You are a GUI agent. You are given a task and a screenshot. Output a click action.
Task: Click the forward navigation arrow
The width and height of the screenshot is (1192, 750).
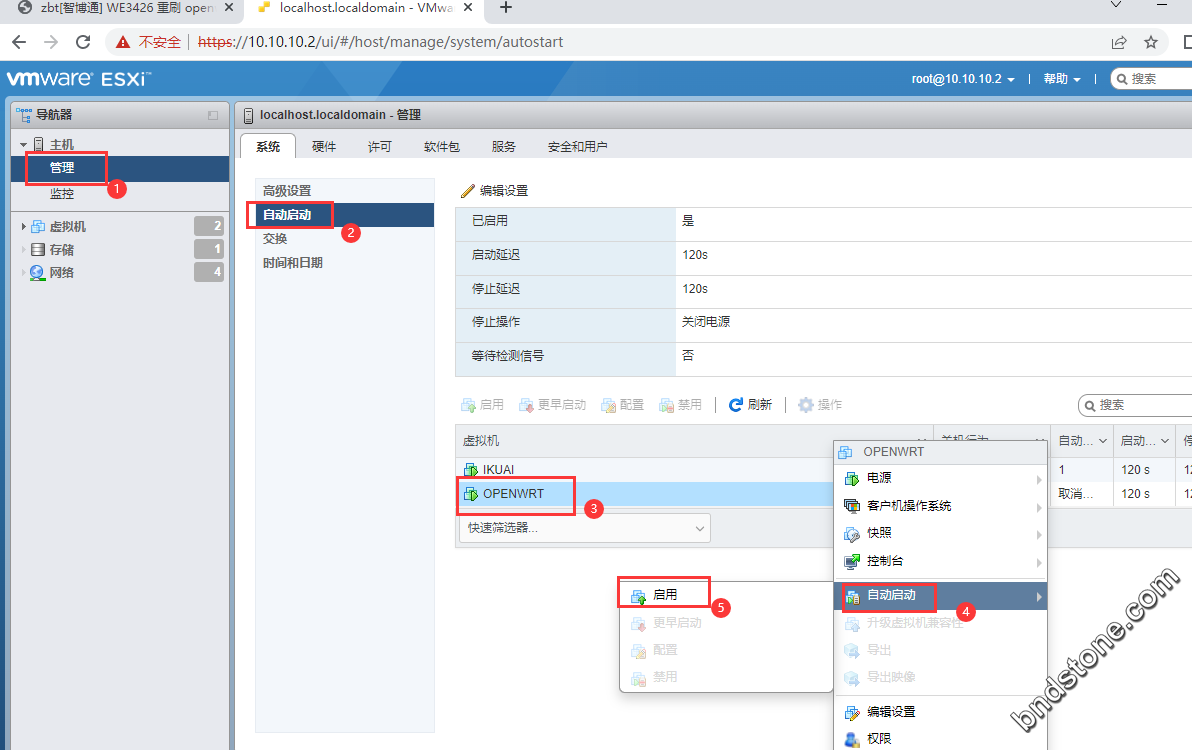coord(51,43)
